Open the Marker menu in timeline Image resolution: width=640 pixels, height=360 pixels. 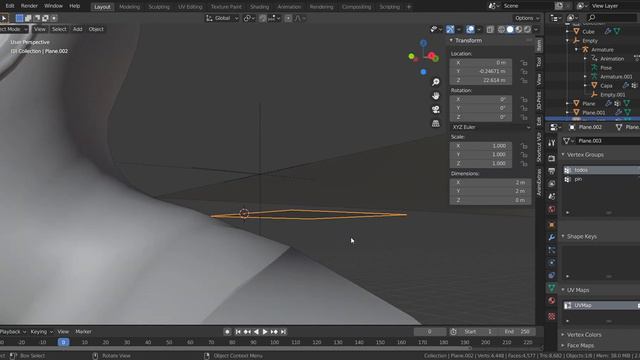tap(83, 332)
